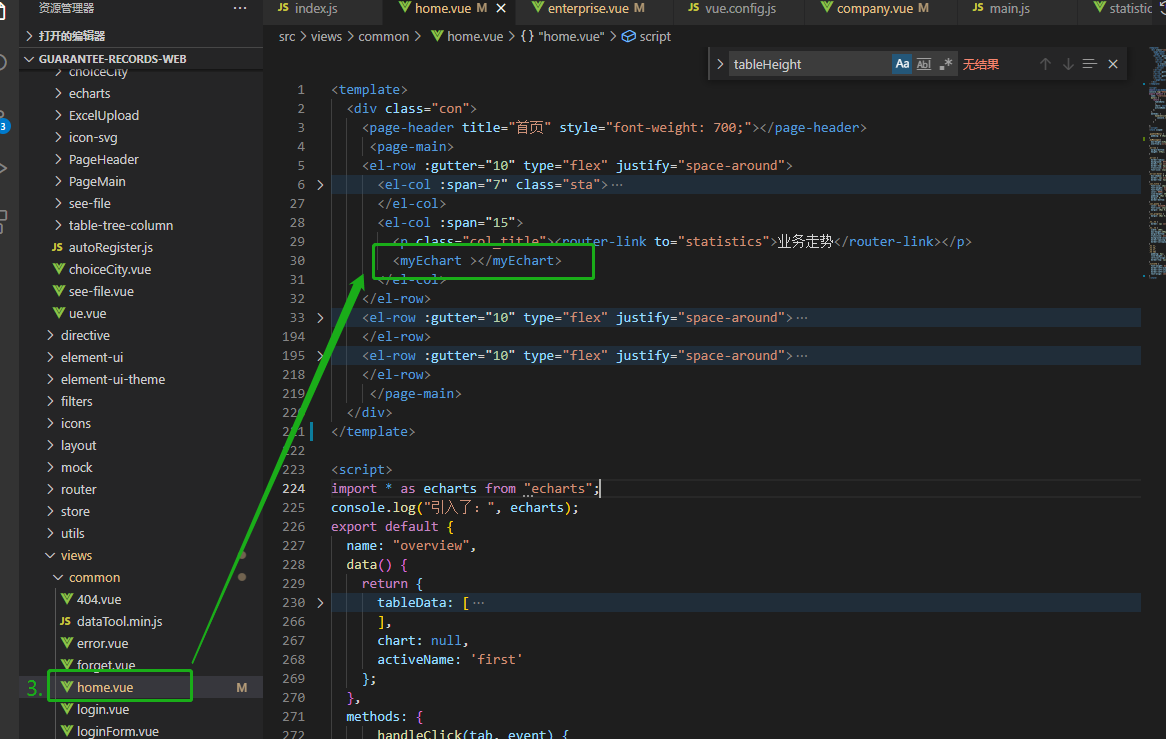
Task: Open choiceCity.vue file
Action: pos(109,269)
